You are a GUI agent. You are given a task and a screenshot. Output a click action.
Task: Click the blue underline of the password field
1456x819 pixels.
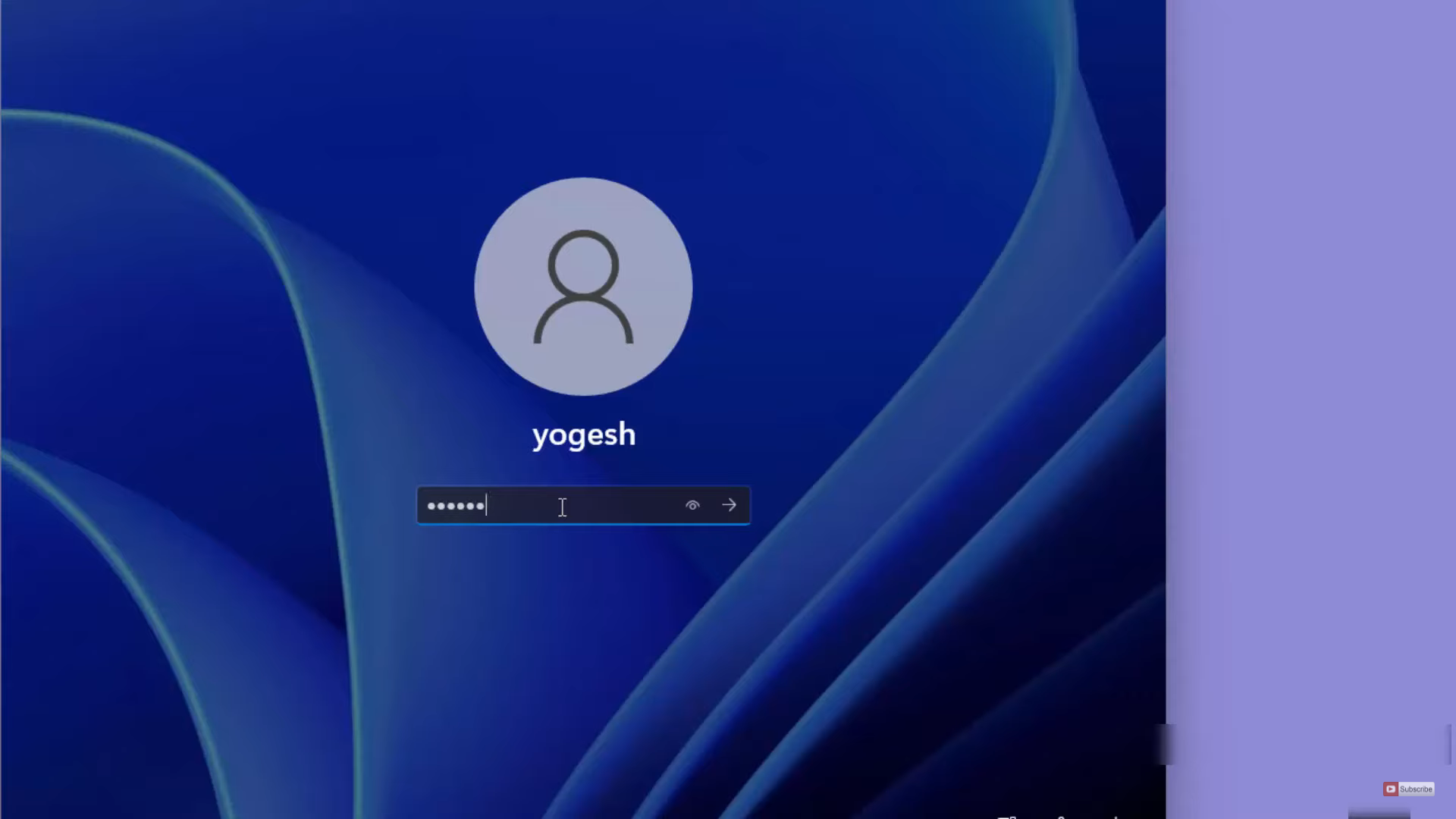(583, 523)
